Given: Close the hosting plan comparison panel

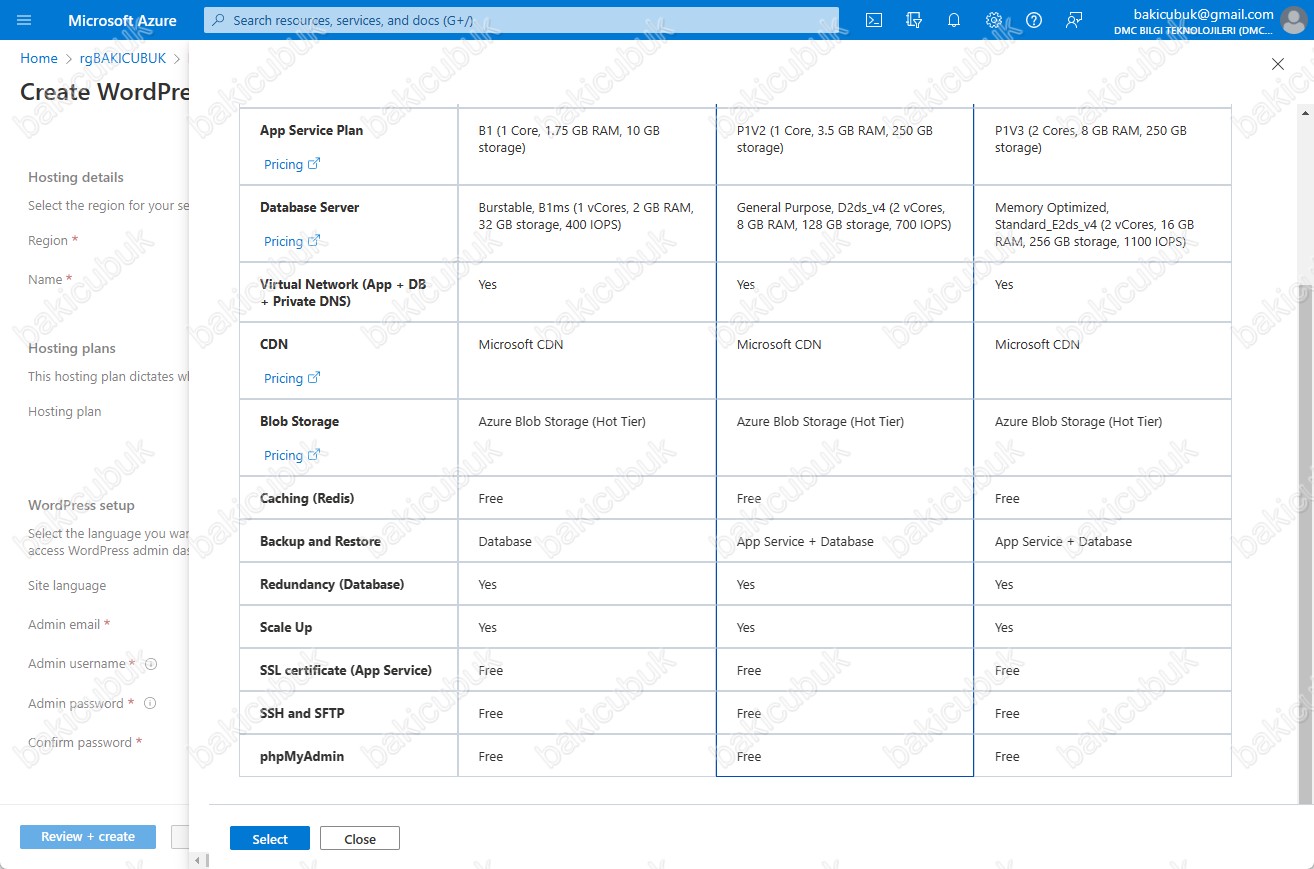Looking at the screenshot, I should pos(1277,64).
